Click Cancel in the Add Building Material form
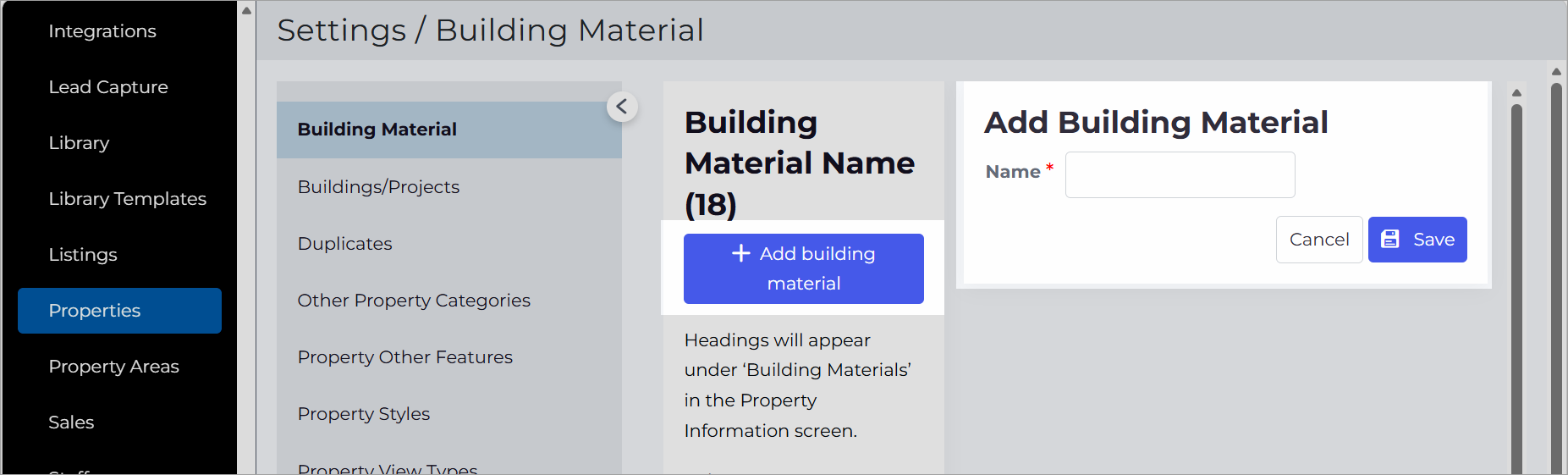Image resolution: width=1568 pixels, height=475 pixels. (x=1319, y=240)
